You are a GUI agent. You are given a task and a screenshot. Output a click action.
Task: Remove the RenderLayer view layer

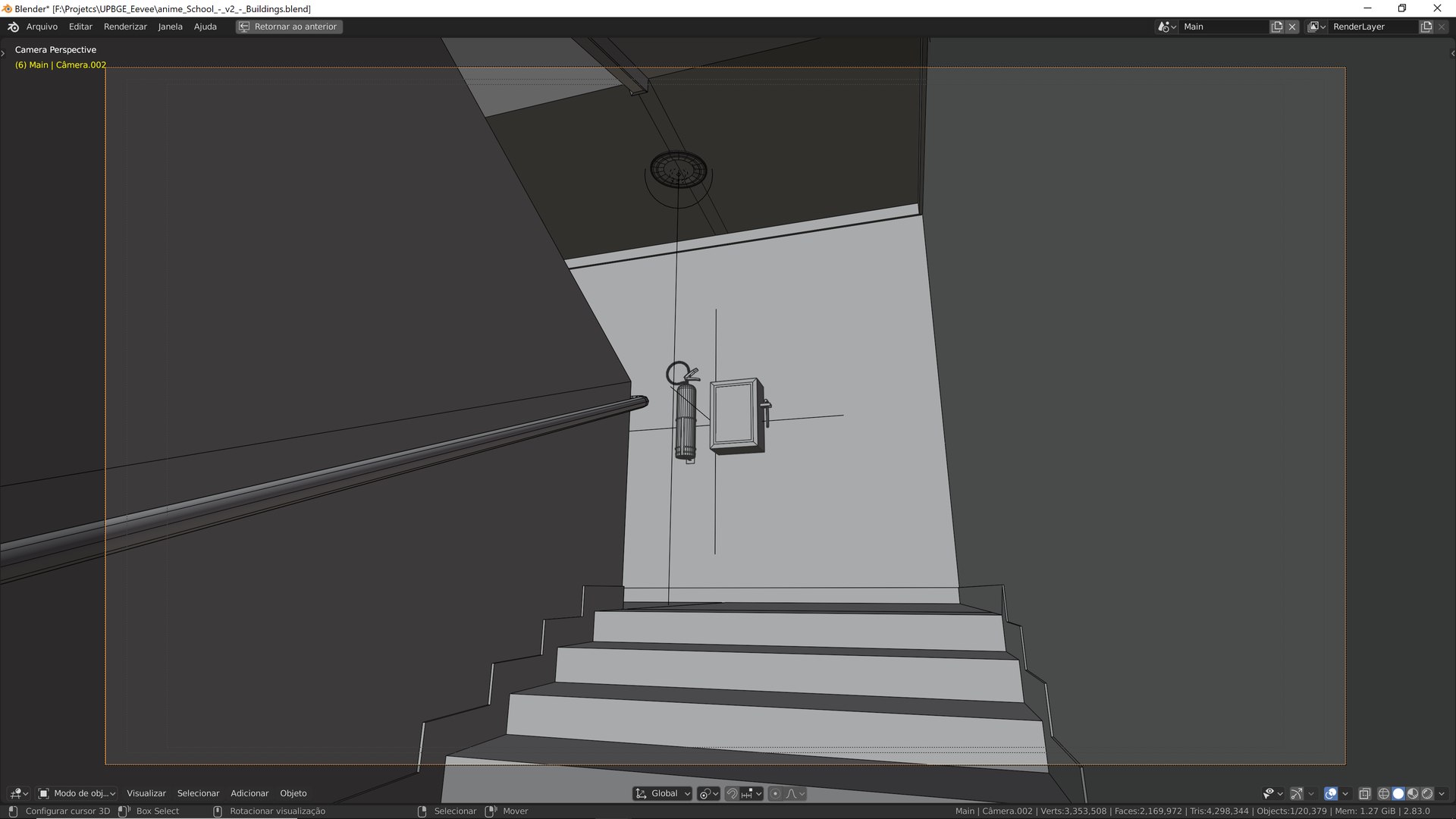[x=1442, y=27]
